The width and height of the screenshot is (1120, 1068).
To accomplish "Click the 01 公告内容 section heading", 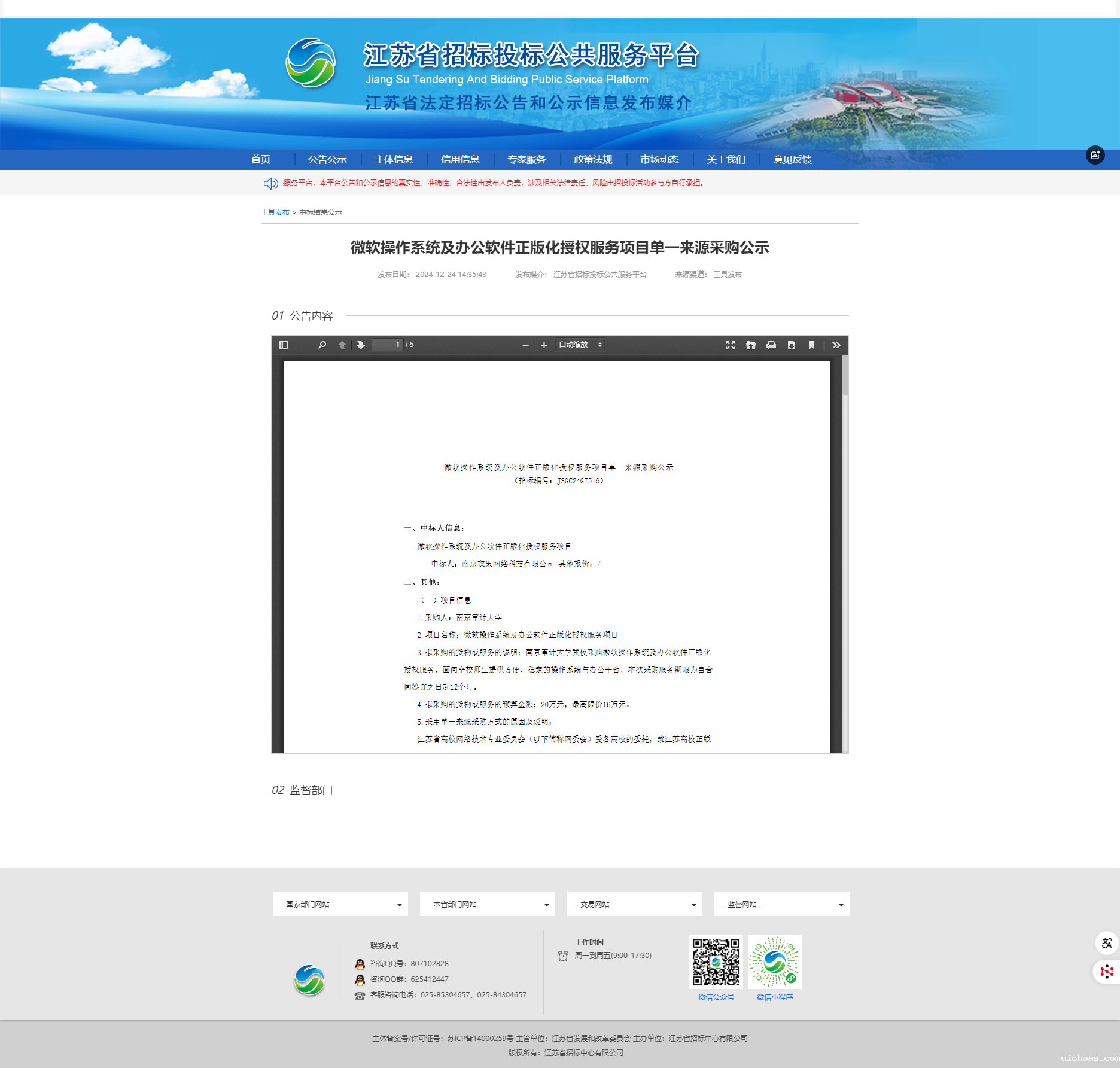I will [302, 316].
